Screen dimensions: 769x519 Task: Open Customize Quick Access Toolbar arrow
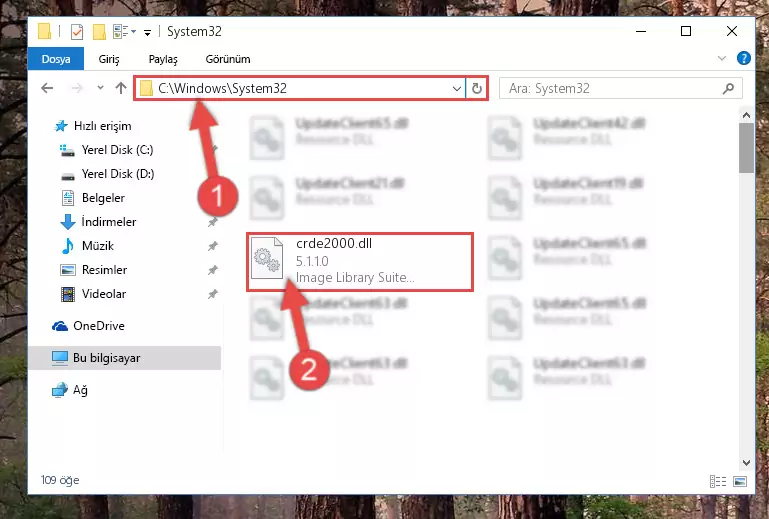147,33
